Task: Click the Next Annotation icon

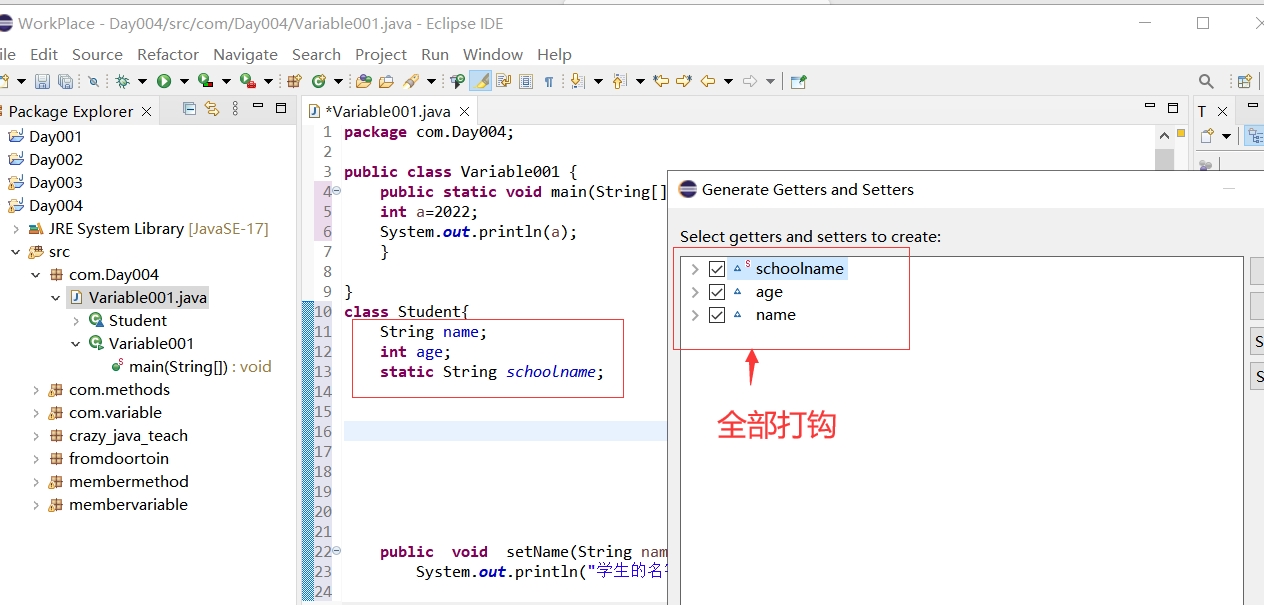Action: pos(577,80)
